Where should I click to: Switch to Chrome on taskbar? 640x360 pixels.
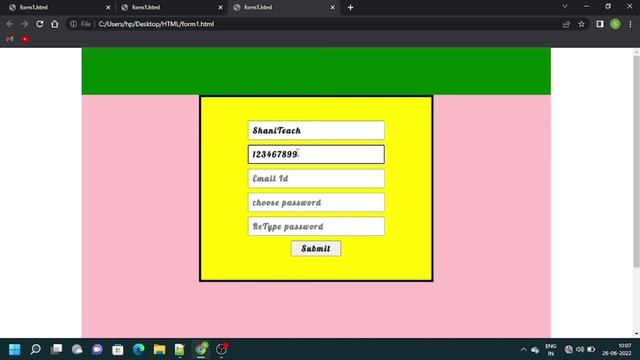(x=201, y=349)
